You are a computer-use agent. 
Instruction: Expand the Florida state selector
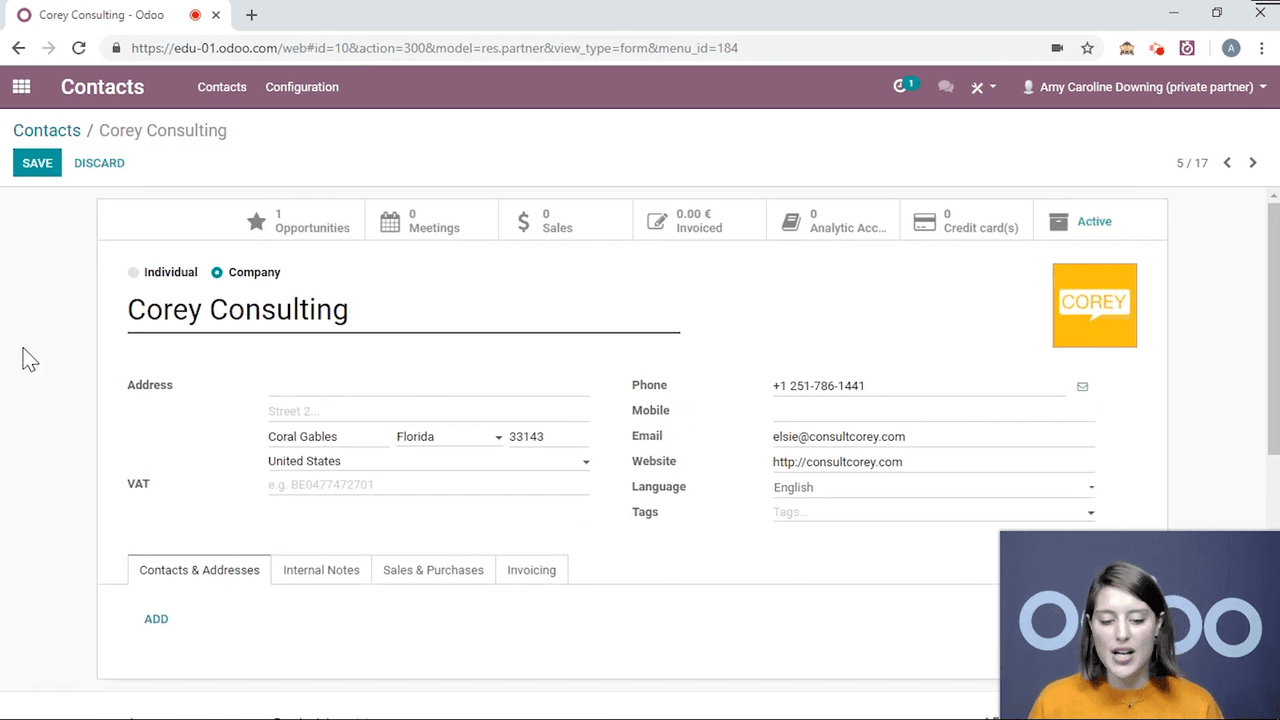pyautogui.click(x=498, y=436)
